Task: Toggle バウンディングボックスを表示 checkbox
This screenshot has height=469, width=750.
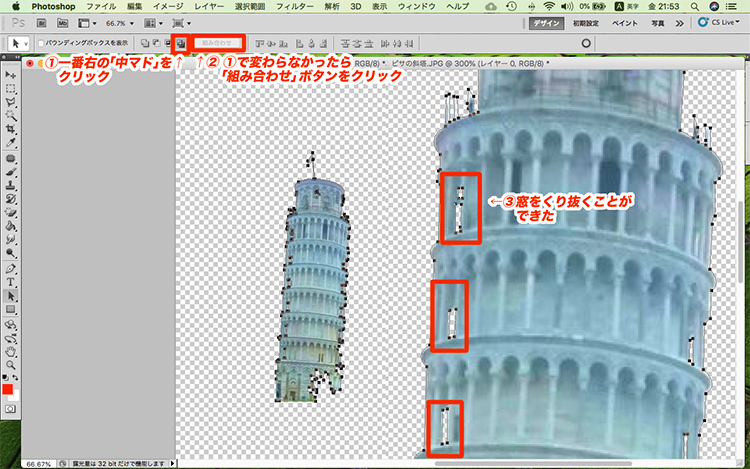Action: 41,43
